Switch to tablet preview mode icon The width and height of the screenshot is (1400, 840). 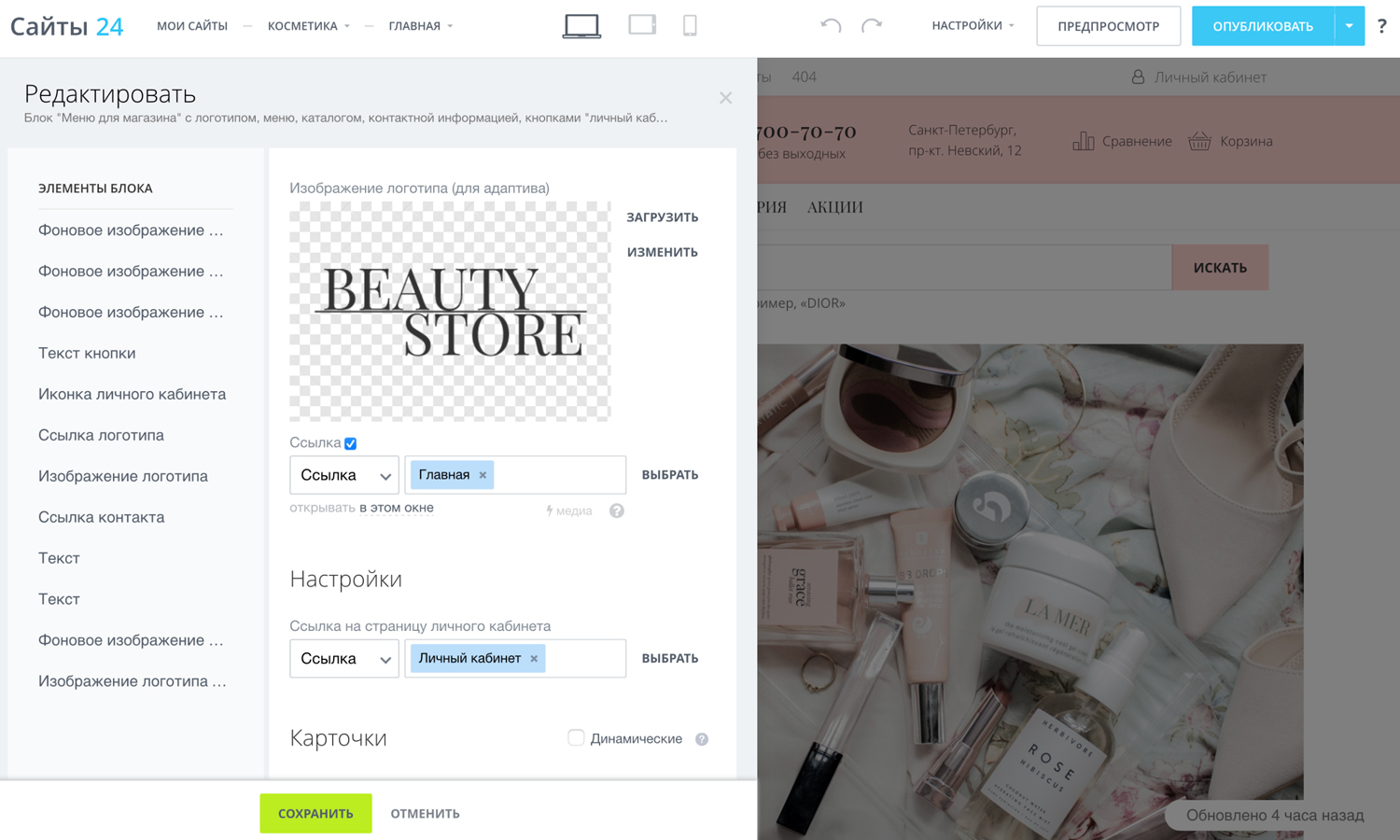point(642,25)
